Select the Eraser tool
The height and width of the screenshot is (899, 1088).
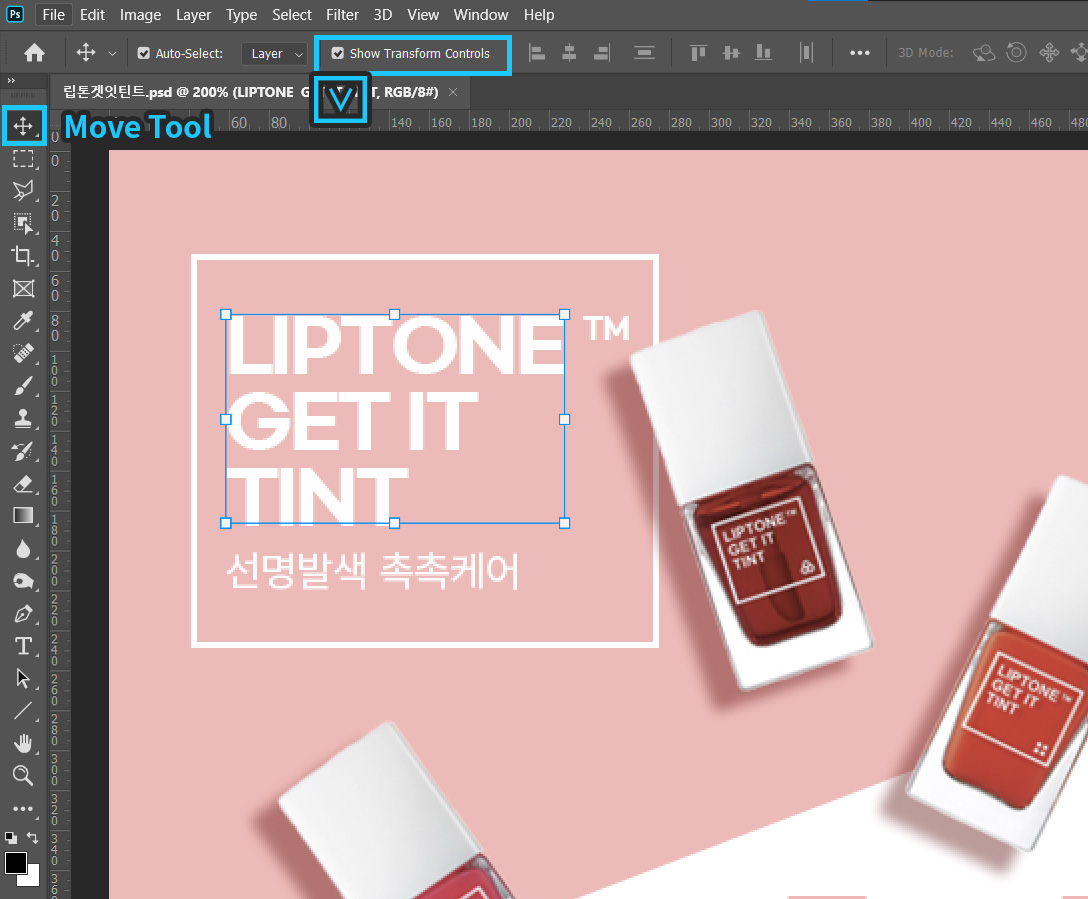23,483
